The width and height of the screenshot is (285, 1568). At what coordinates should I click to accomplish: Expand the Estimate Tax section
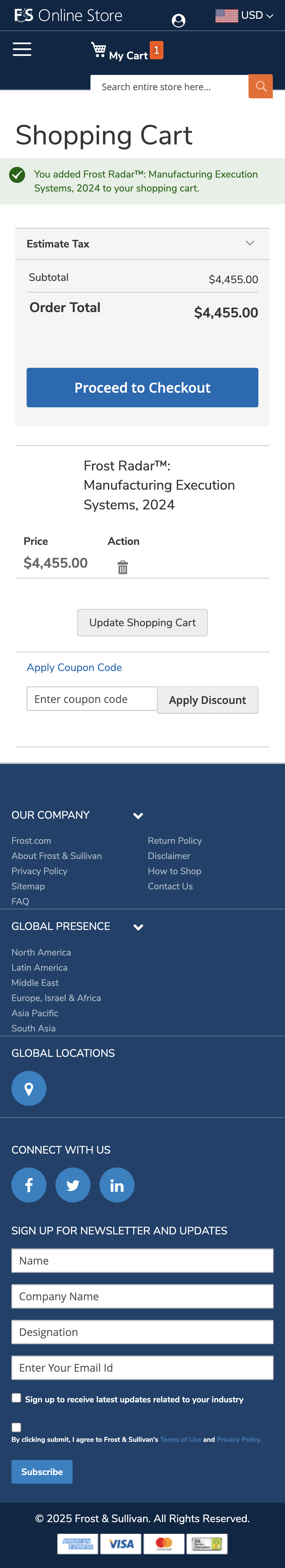coord(250,243)
